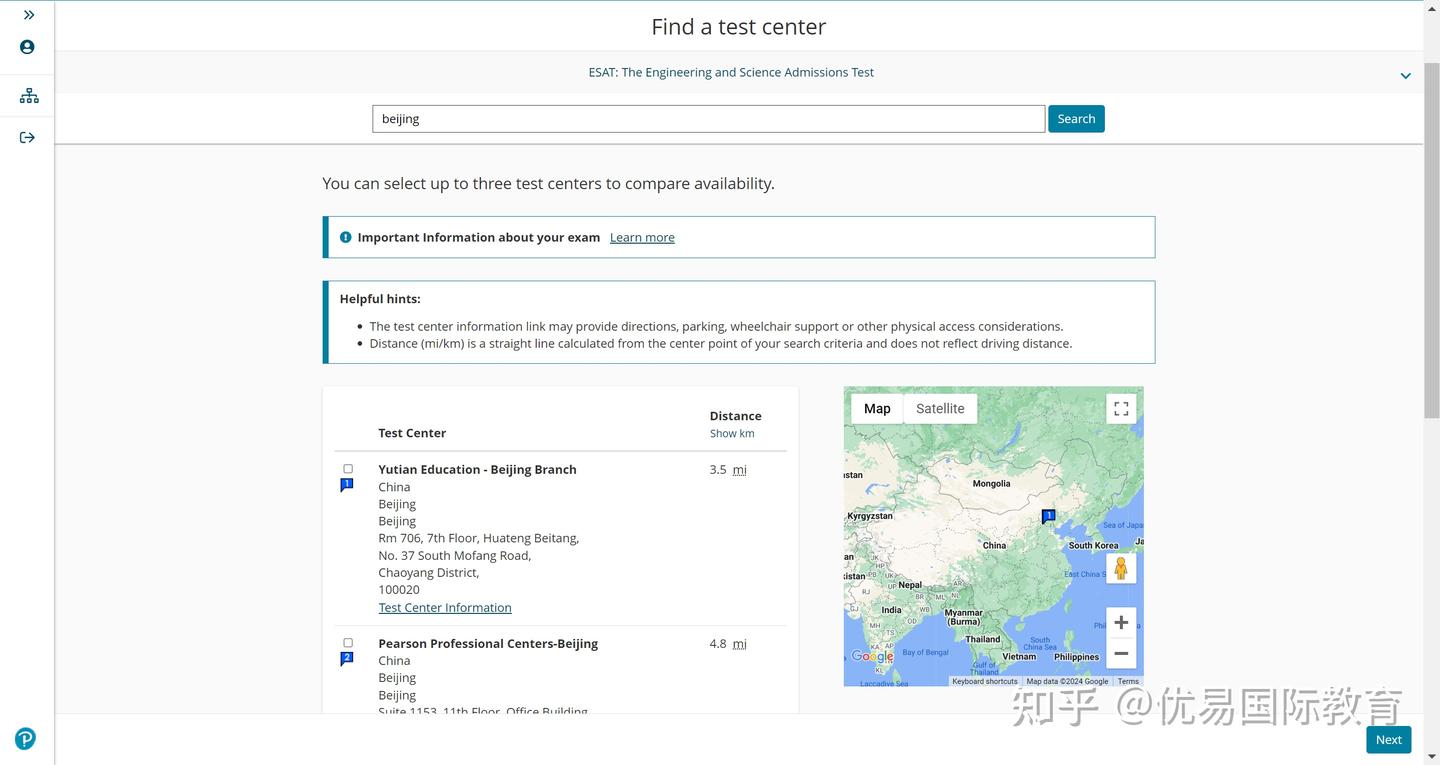Click the location search field containing beijing
The image size is (1440, 765).
coord(709,118)
